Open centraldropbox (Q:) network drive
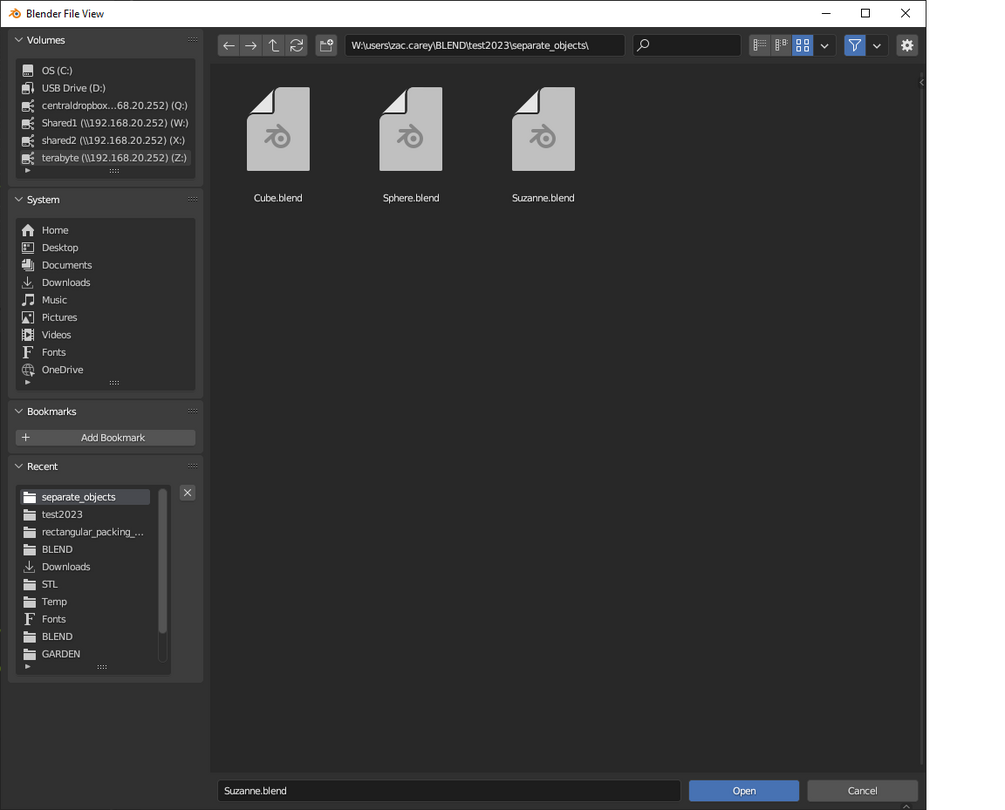Screen dimensions: 1005x810 (x=105, y=105)
